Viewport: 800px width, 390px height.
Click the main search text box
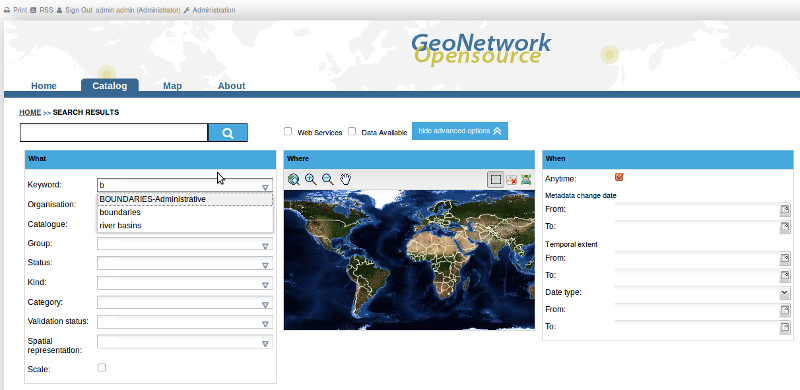[114, 133]
